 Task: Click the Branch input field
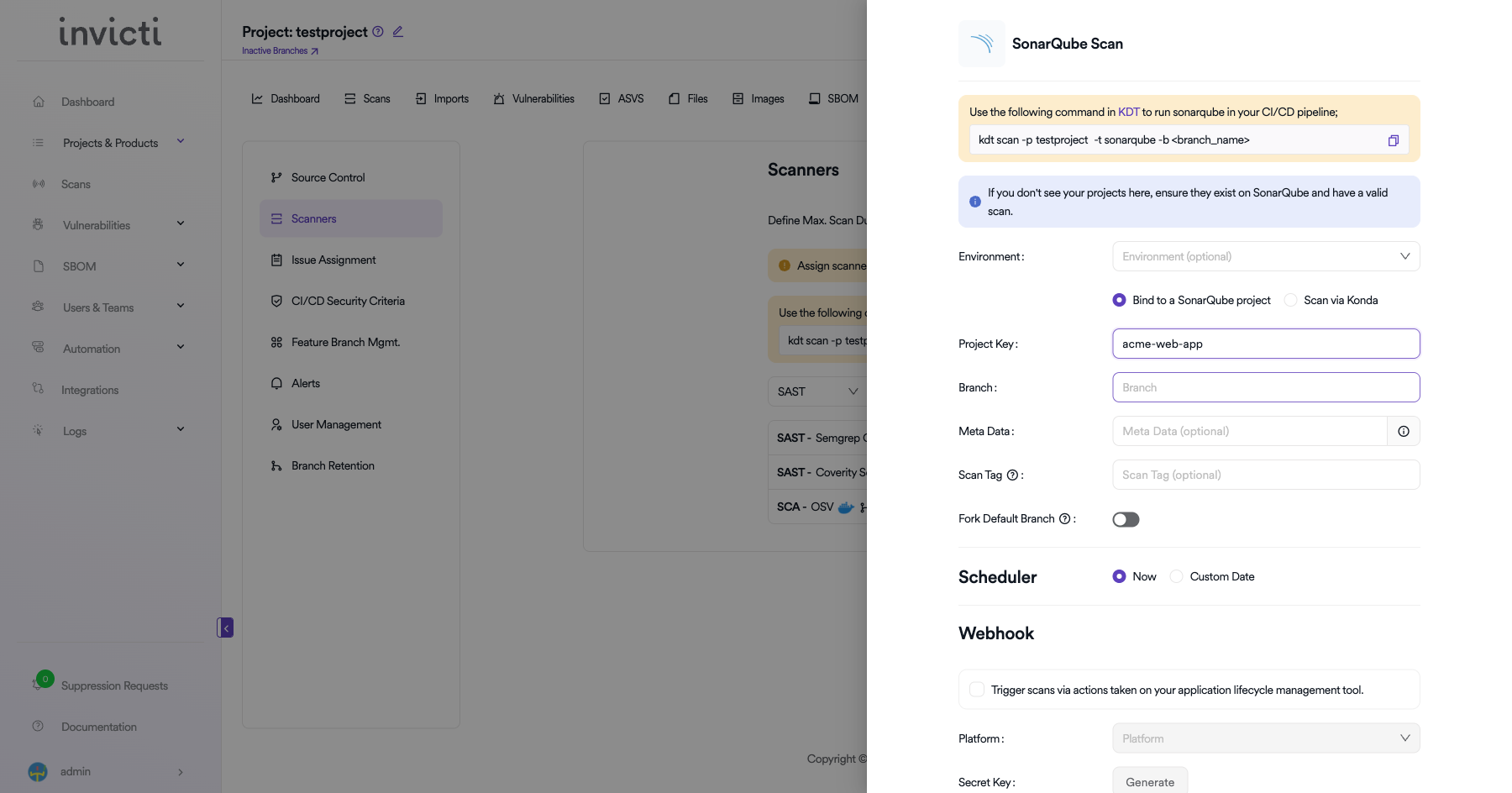[1265, 387]
